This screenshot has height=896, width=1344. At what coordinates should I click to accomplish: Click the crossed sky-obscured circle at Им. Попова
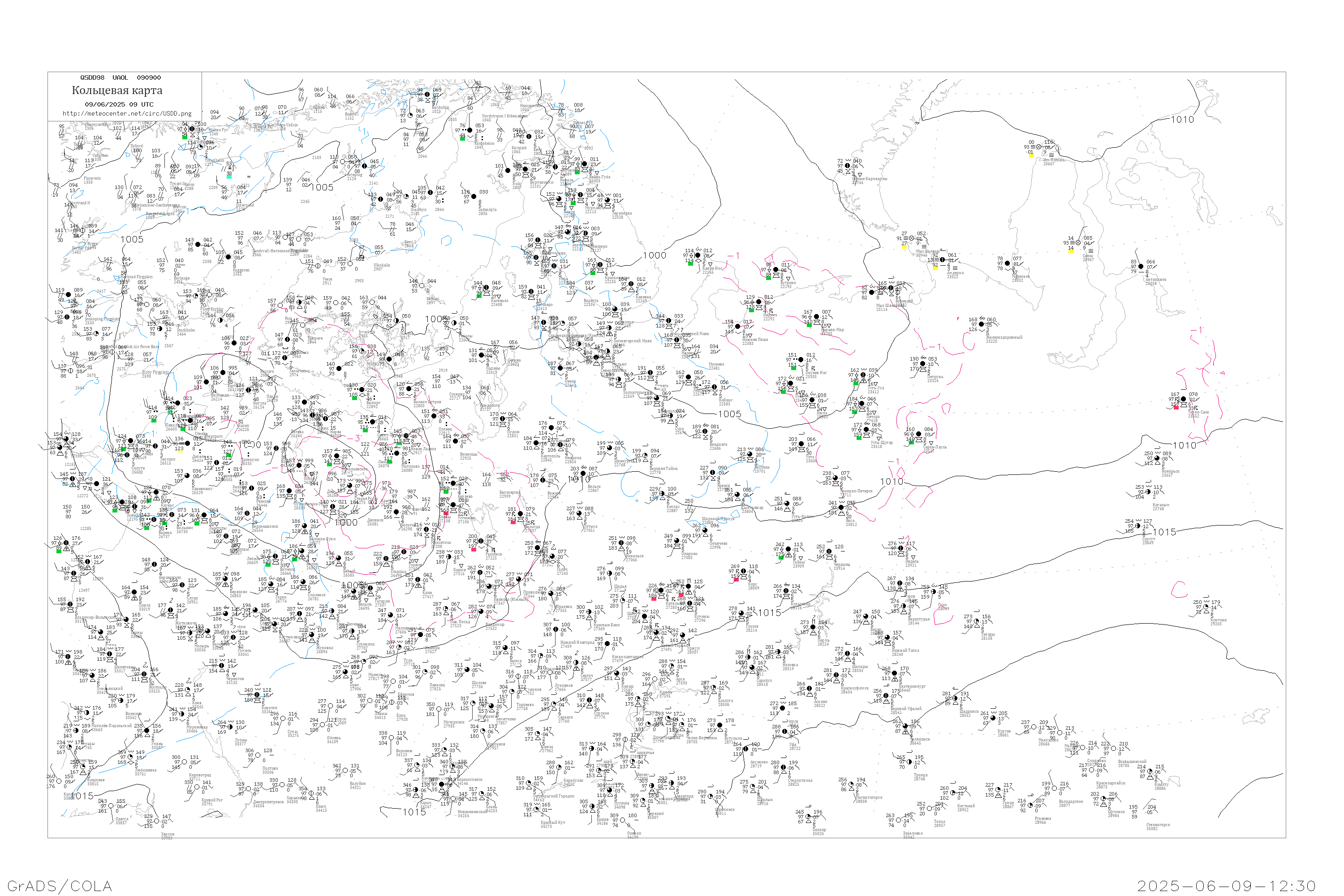(x=1039, y=147)
